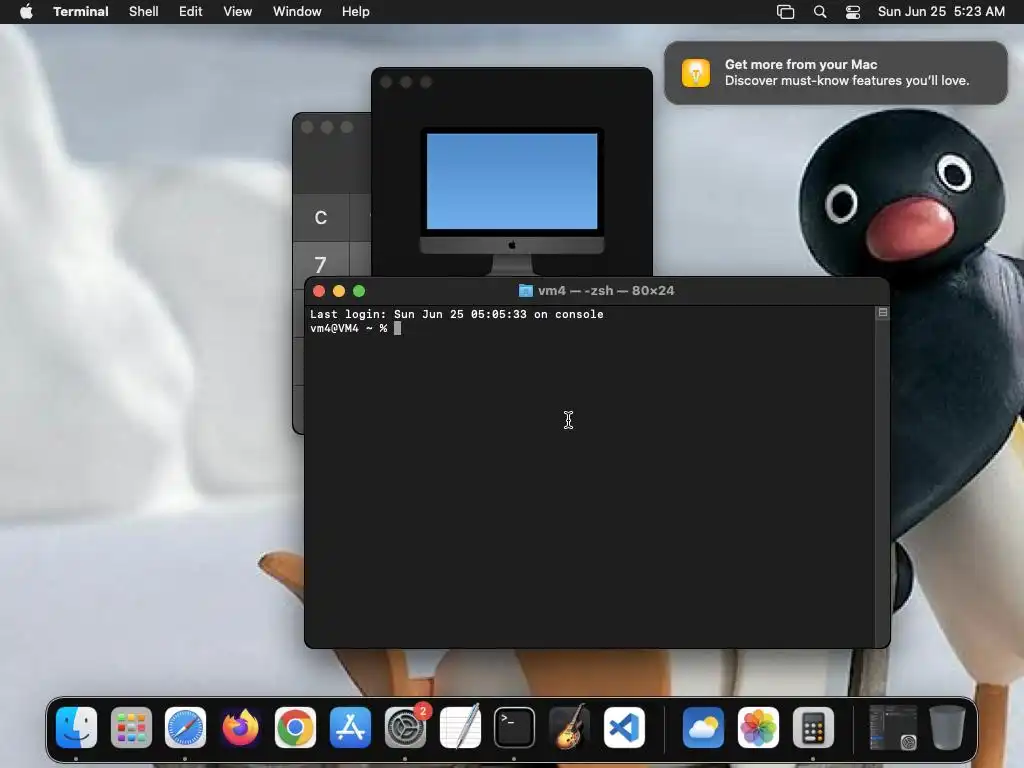Open the Edit menu
This screenshot has height=768, width=1024.
[x=191, y=12]
